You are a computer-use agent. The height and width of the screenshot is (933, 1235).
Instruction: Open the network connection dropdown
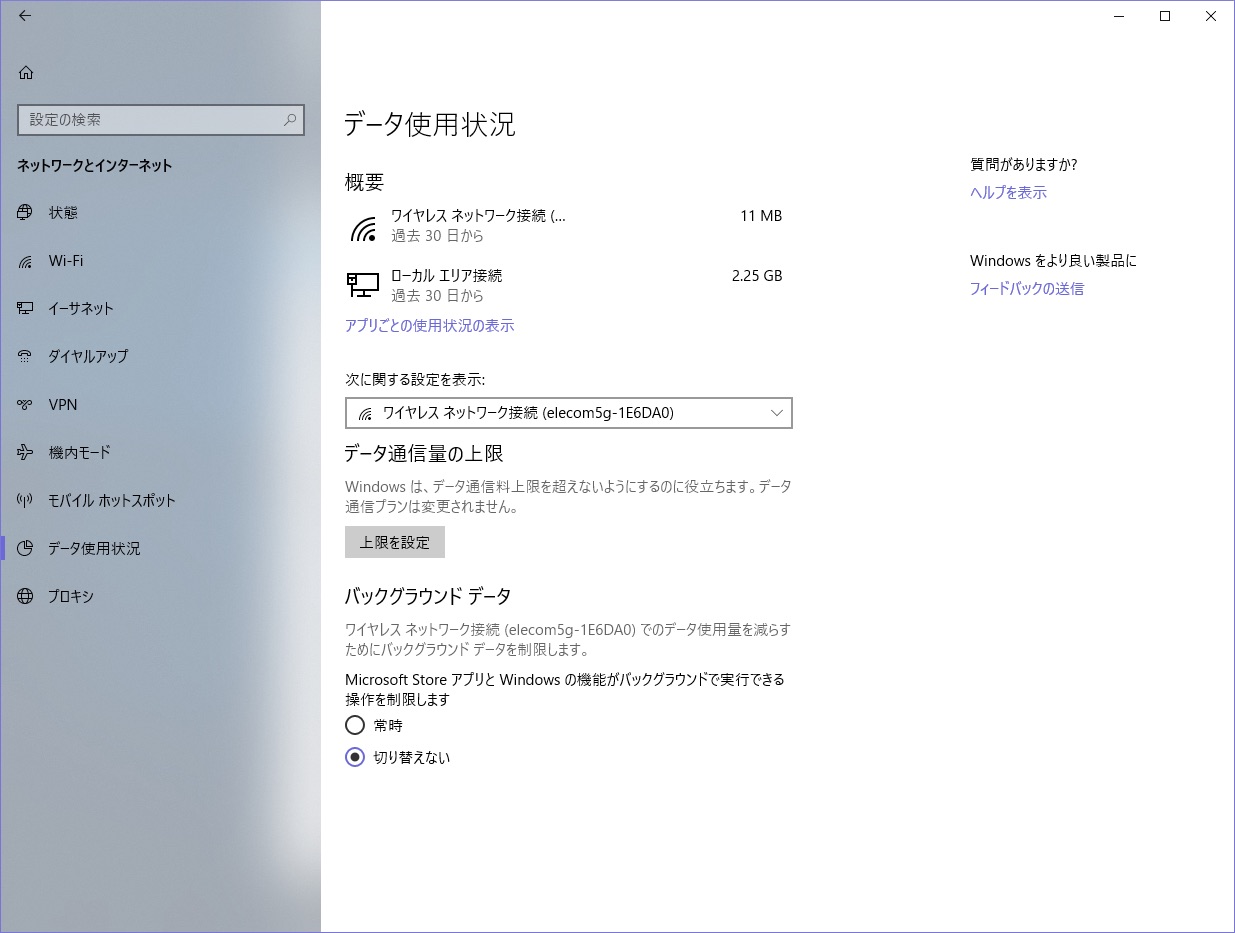coord(569,413)
